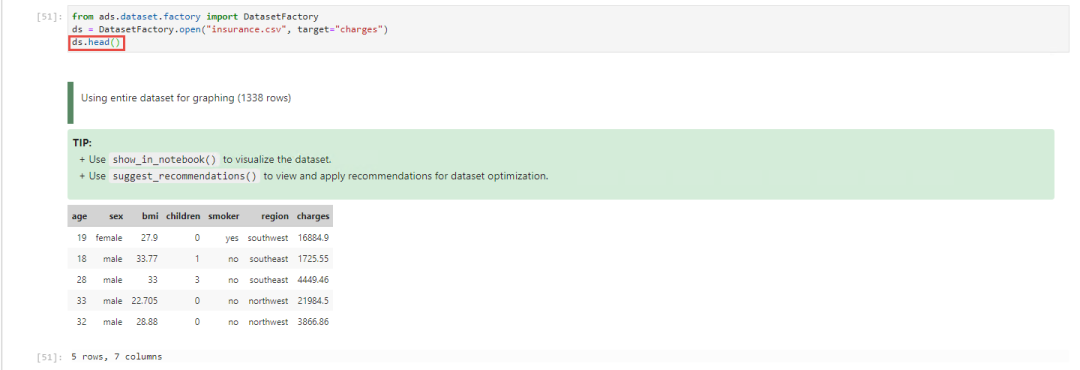Select the "children" column header
Screen dimensions: 1080x370
click(x=183, y=216)
